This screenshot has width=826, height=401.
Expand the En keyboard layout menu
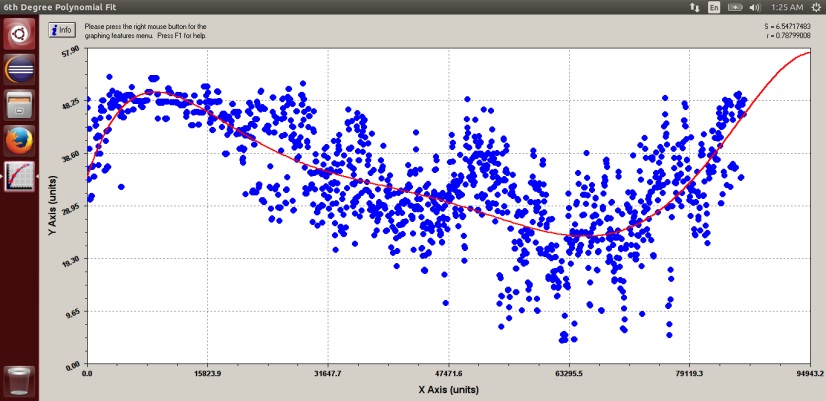point(713,7)
